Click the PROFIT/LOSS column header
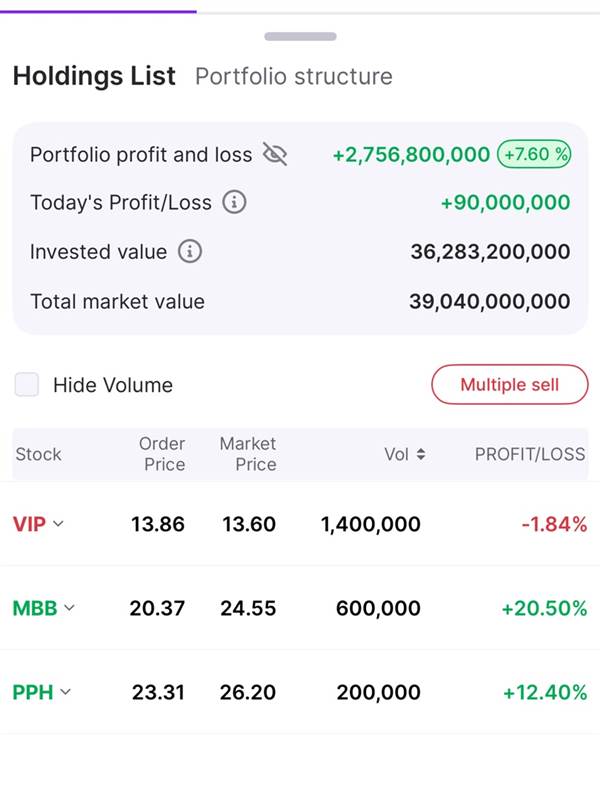The height and width of the screenshot is (800, 600). tap(530, 454)
